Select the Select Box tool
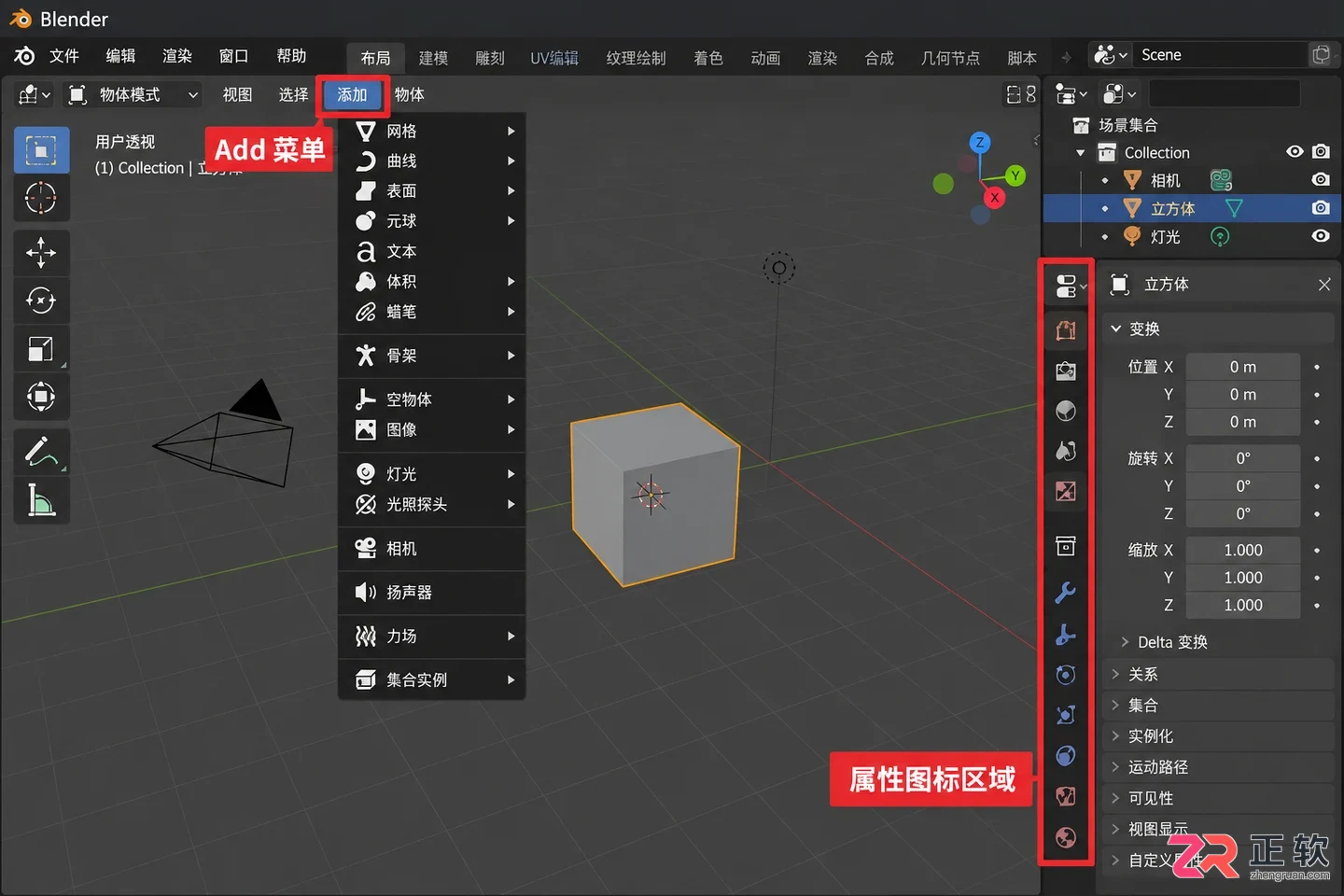The image size is (1344, 896). (x=41, y=150)
